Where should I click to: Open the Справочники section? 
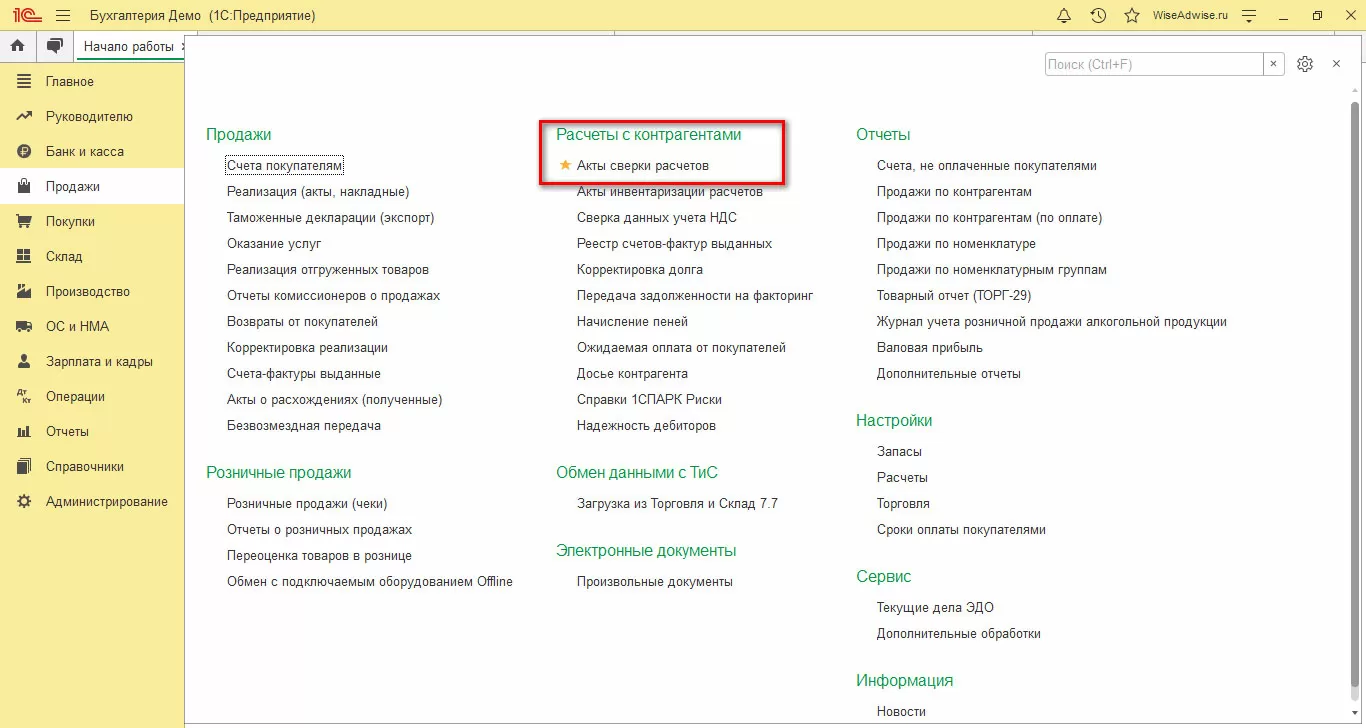(x=92, y=466)
